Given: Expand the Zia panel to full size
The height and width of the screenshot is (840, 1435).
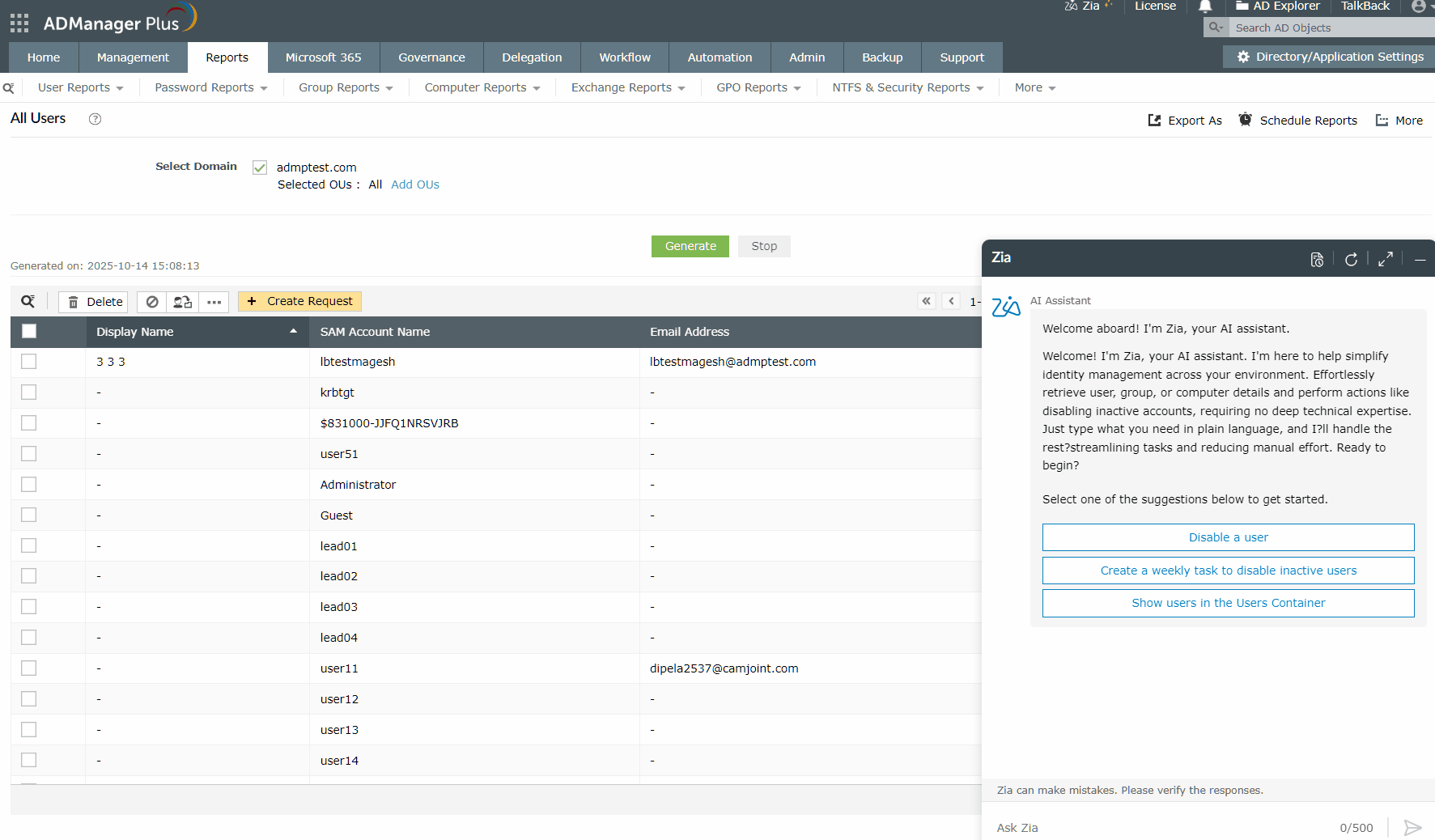Looking at the screenshot, I should 1386,259.
